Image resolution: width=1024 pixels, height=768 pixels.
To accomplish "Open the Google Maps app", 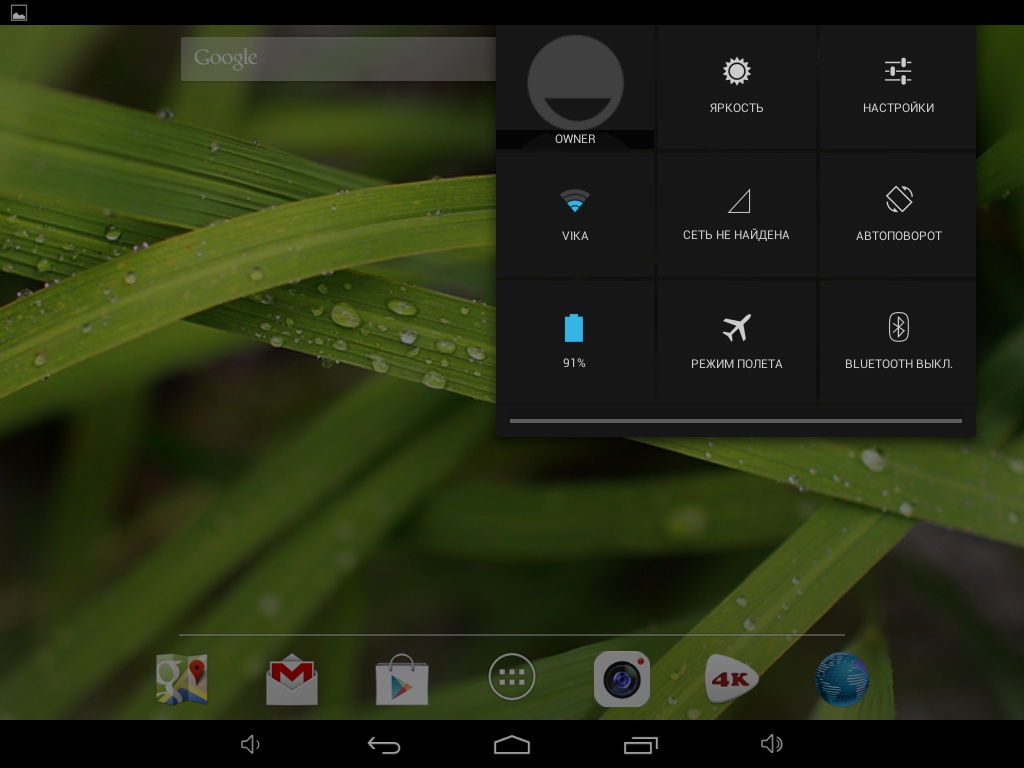I will (182, 679).
